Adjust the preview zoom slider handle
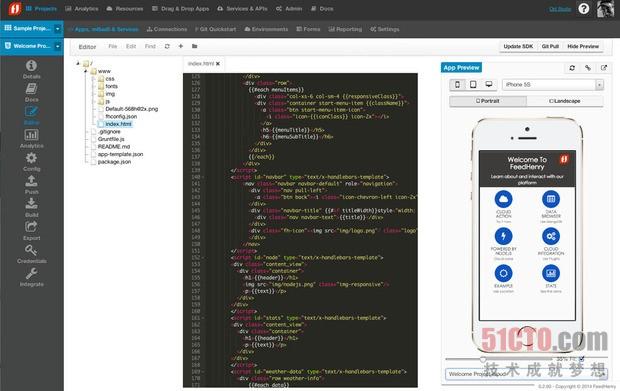This screenshot has height=391, width=620. pyautogui.click(x=483, y=359)
